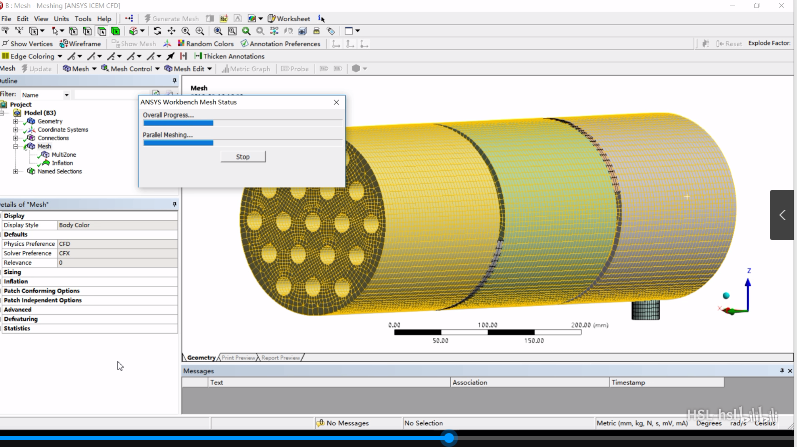The image size is (797, 447).
Task: Click Stop in the Mesh Status dialog
Action: 243,157
